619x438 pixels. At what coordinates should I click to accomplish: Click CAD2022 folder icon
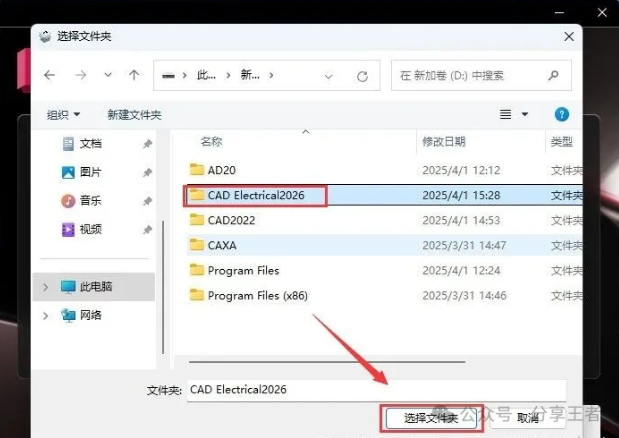197,219
